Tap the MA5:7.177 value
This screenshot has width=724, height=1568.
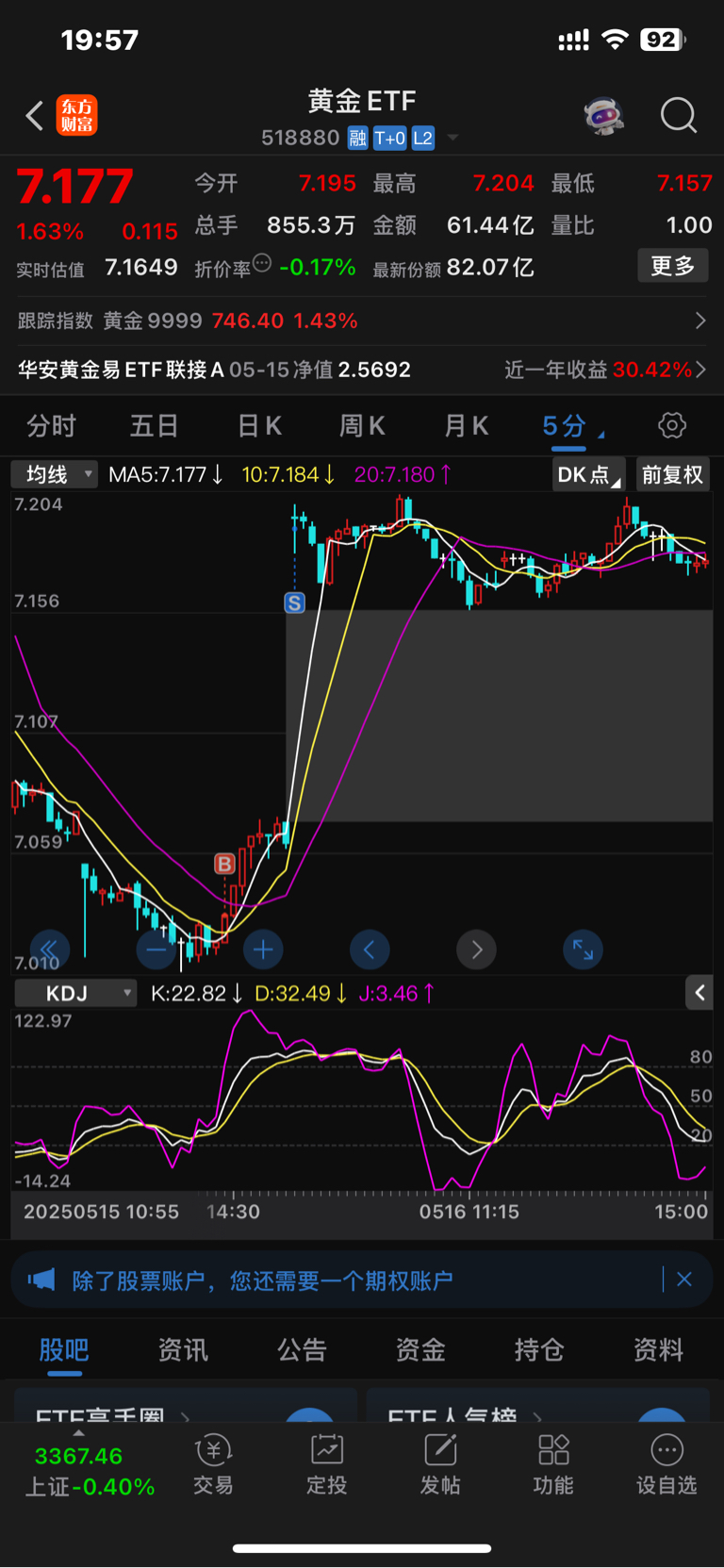[166, 474]
